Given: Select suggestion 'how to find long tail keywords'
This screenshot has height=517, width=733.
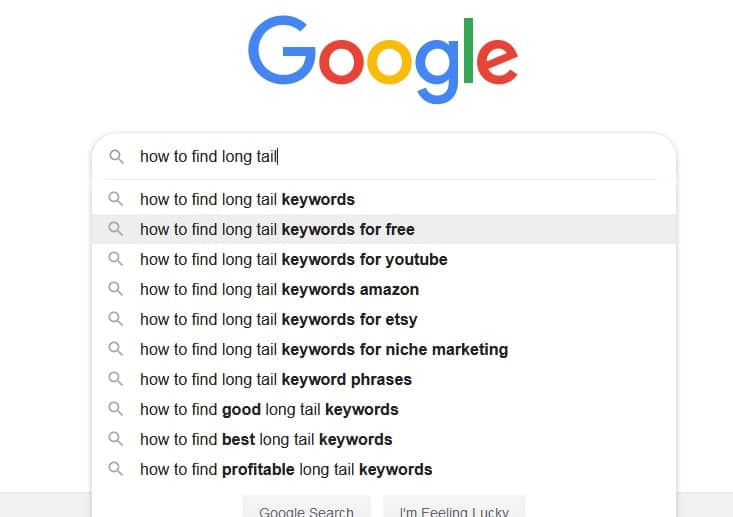Looking at the screenshot, I should [x=247, y=199].
